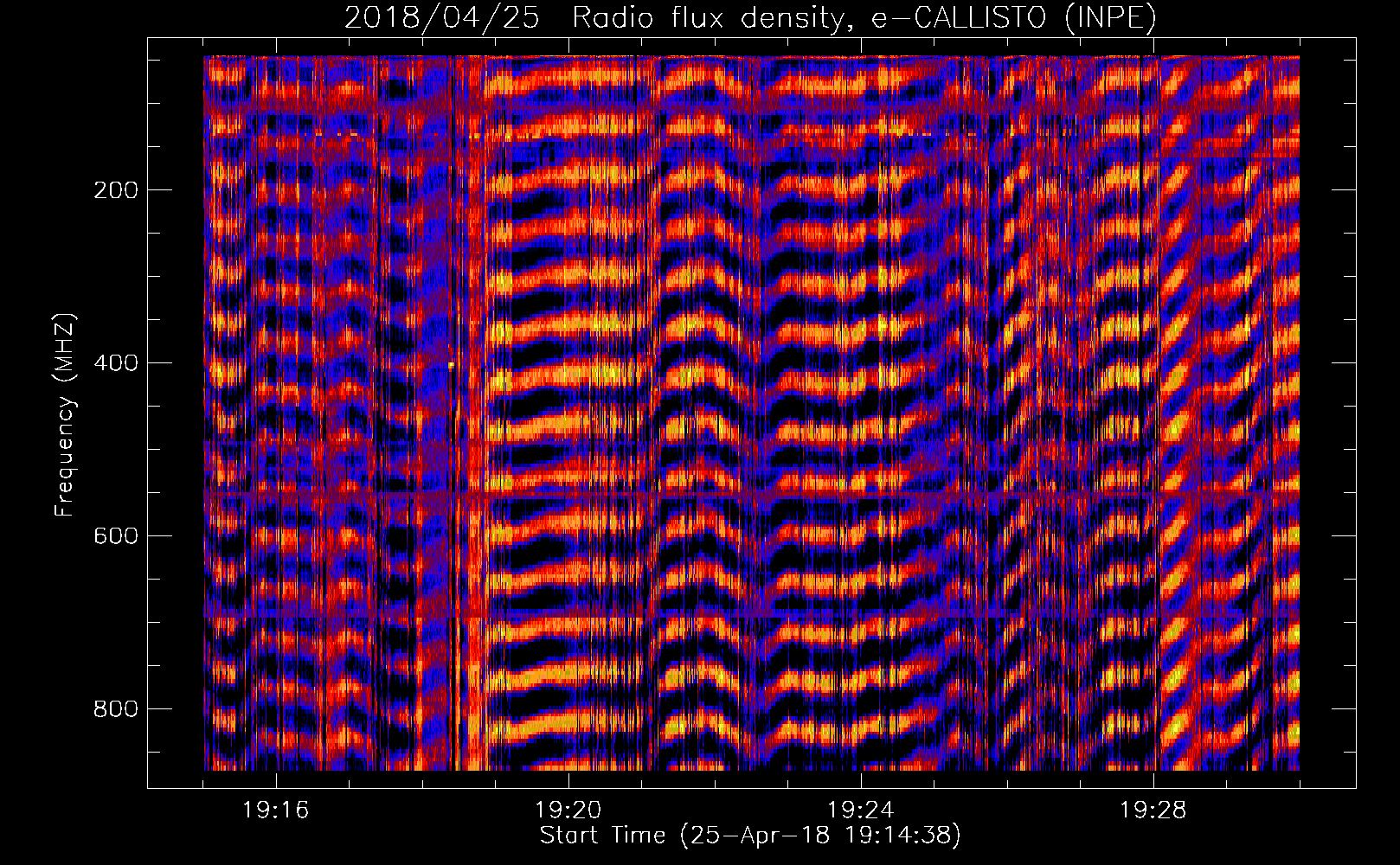Screen dimensions: 1400x865
Task: Click the 600 frequency tick label
Action: 116,536
